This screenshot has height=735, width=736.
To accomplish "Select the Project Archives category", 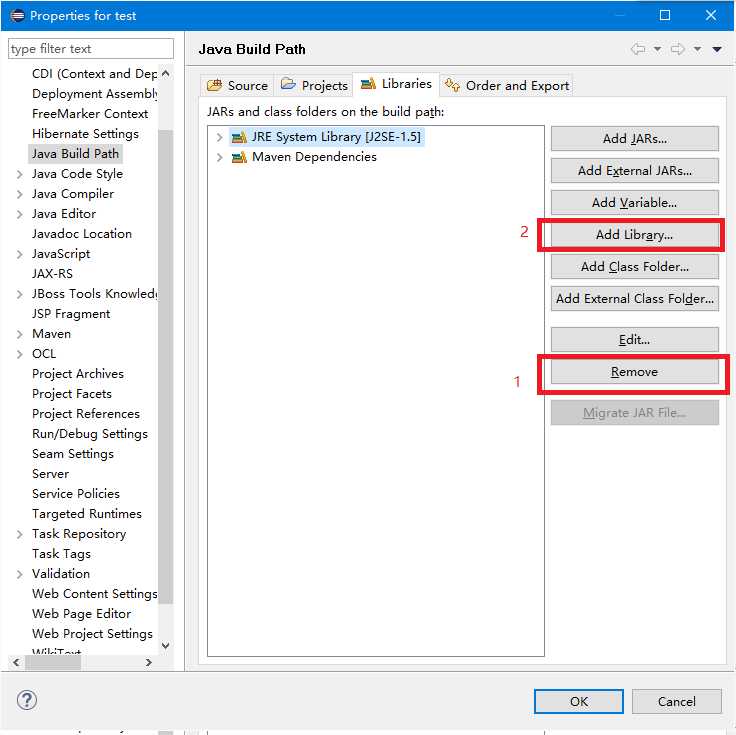I will coord(77,374).
